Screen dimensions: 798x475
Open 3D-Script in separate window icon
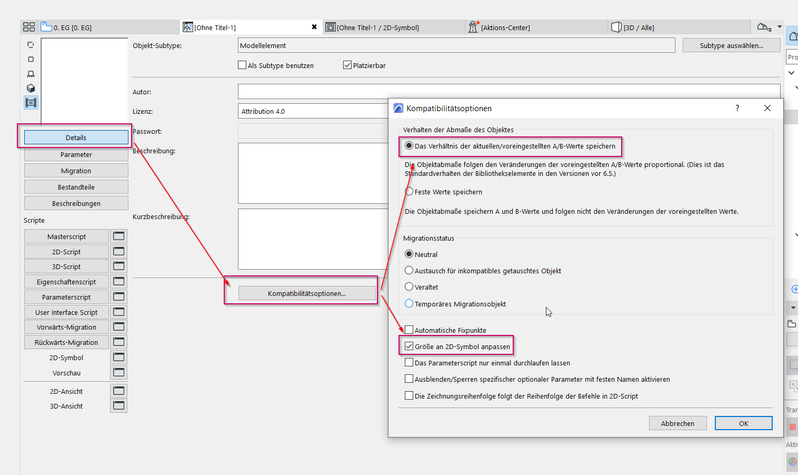click(119, 266)
